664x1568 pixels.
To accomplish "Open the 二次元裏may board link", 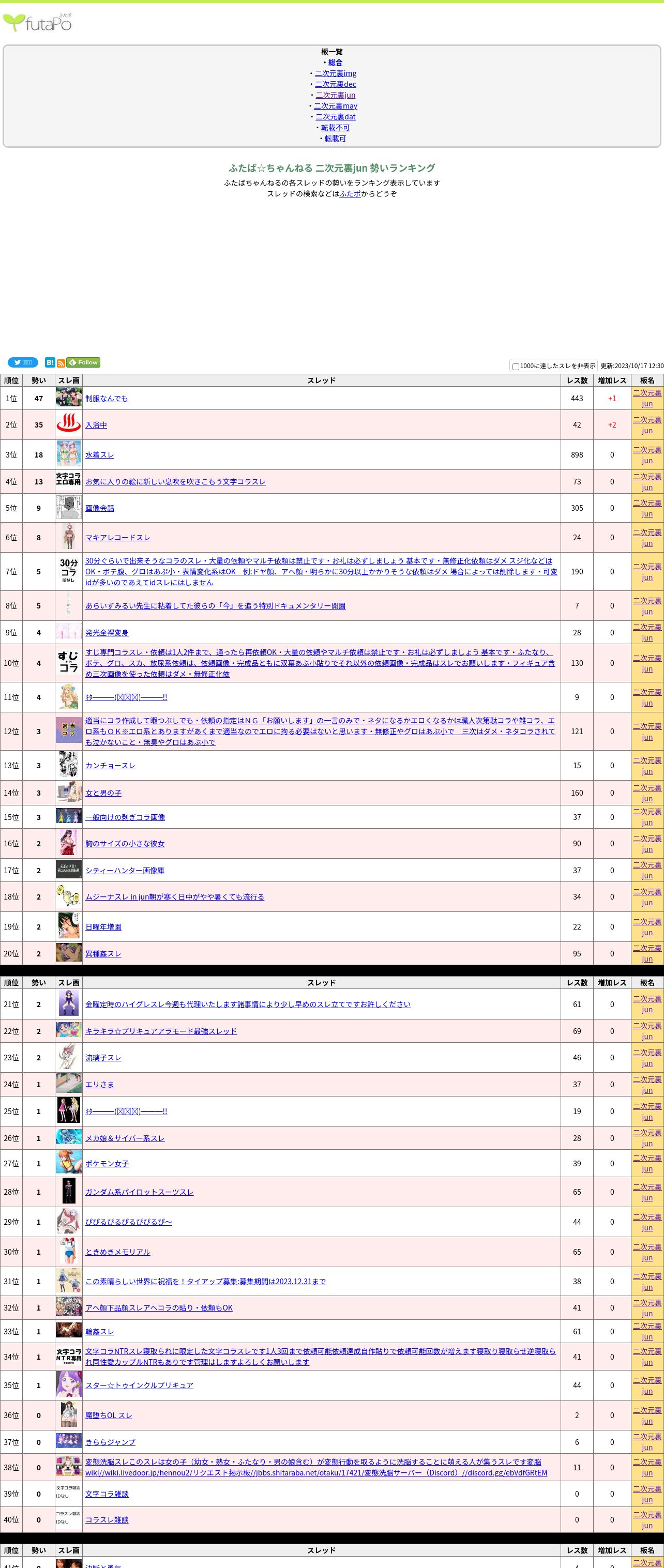I will tap(335, 106).
